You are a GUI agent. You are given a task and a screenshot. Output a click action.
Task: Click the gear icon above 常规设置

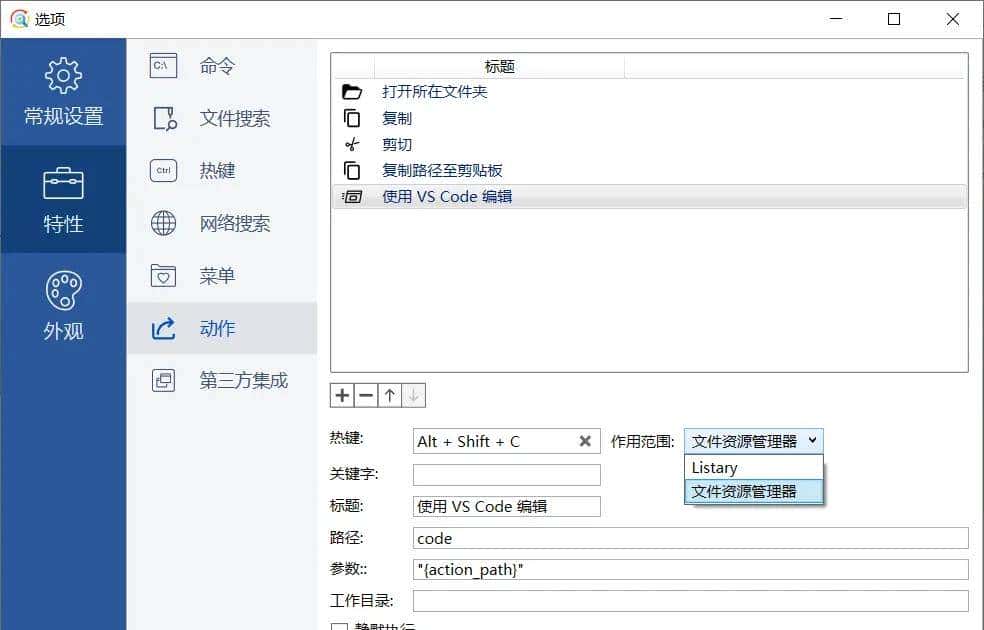63,75
